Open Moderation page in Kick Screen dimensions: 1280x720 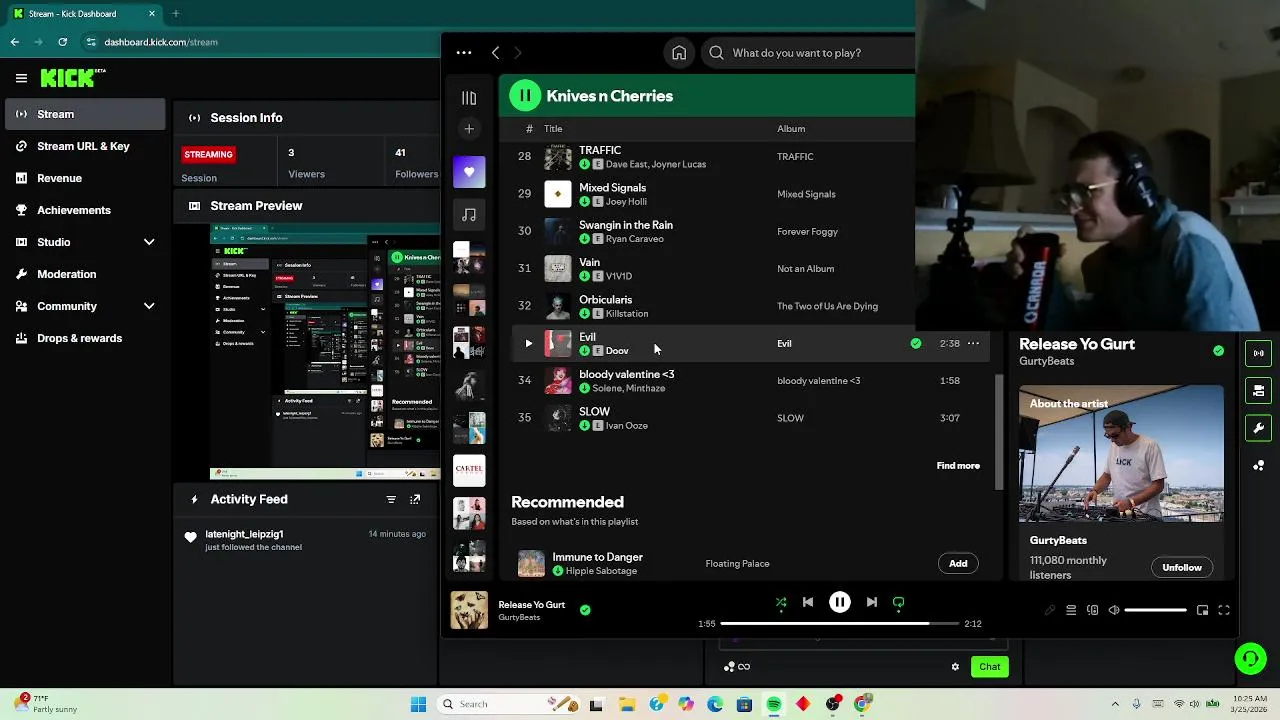click(85, 274)
